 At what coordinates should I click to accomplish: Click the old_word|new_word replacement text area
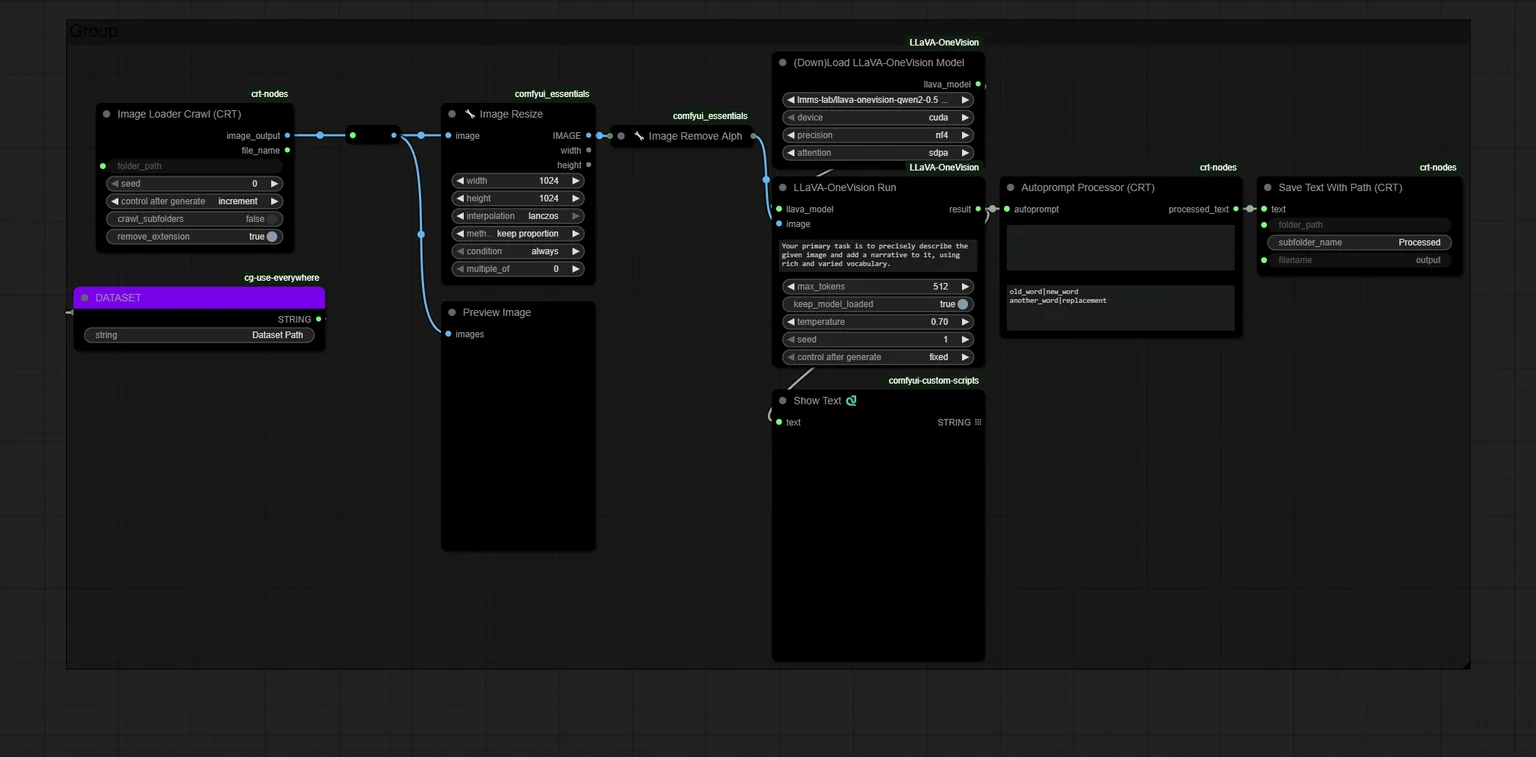(x=1120, y=308)
